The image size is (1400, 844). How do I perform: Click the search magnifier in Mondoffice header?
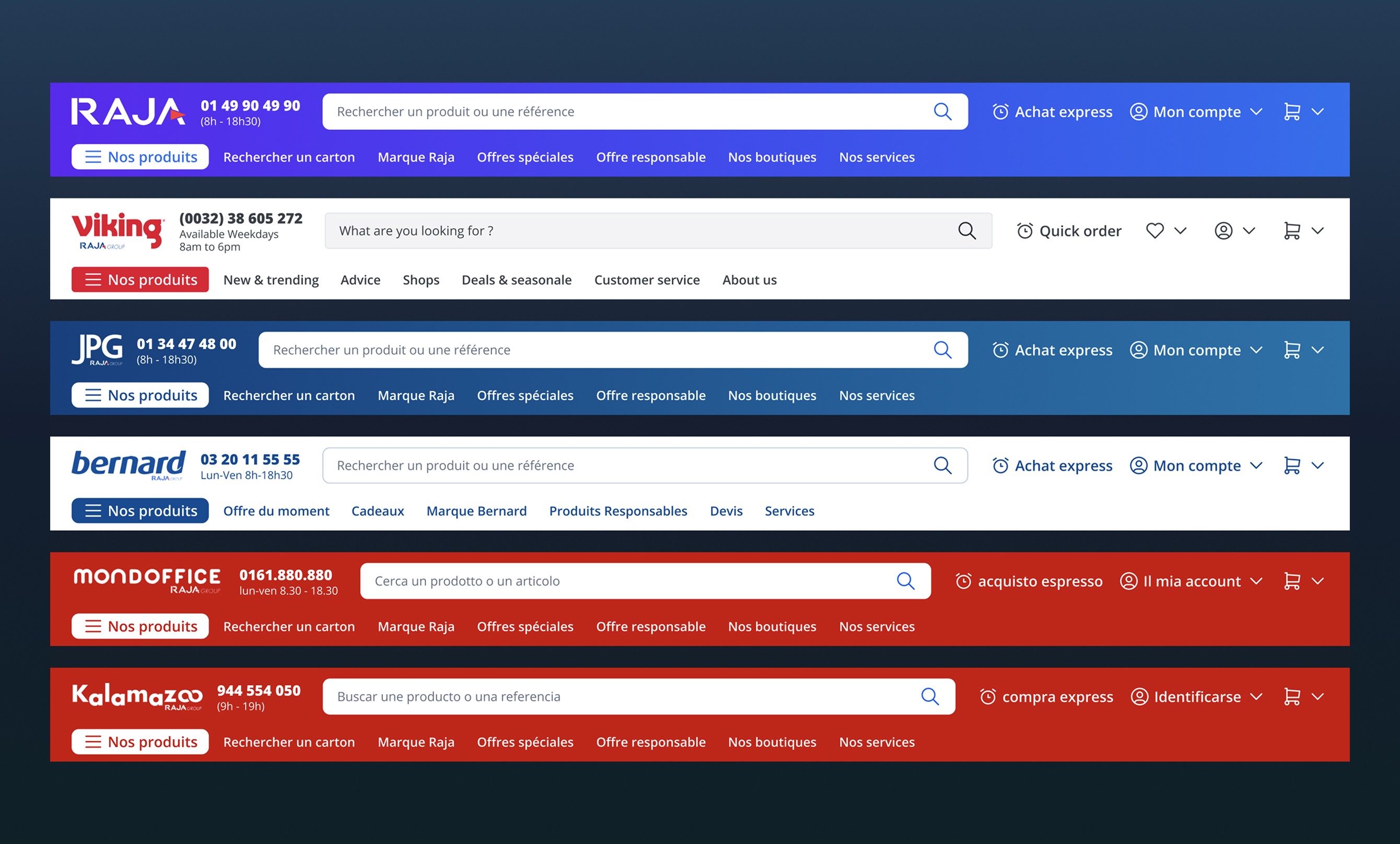click(905, 581)
